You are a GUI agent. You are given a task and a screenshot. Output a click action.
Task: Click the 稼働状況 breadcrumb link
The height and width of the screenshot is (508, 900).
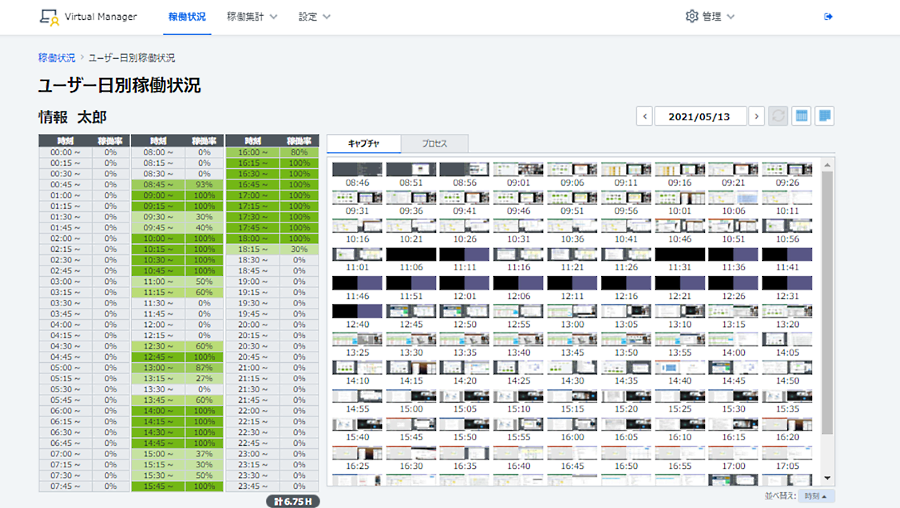click(x=56, y=57)
